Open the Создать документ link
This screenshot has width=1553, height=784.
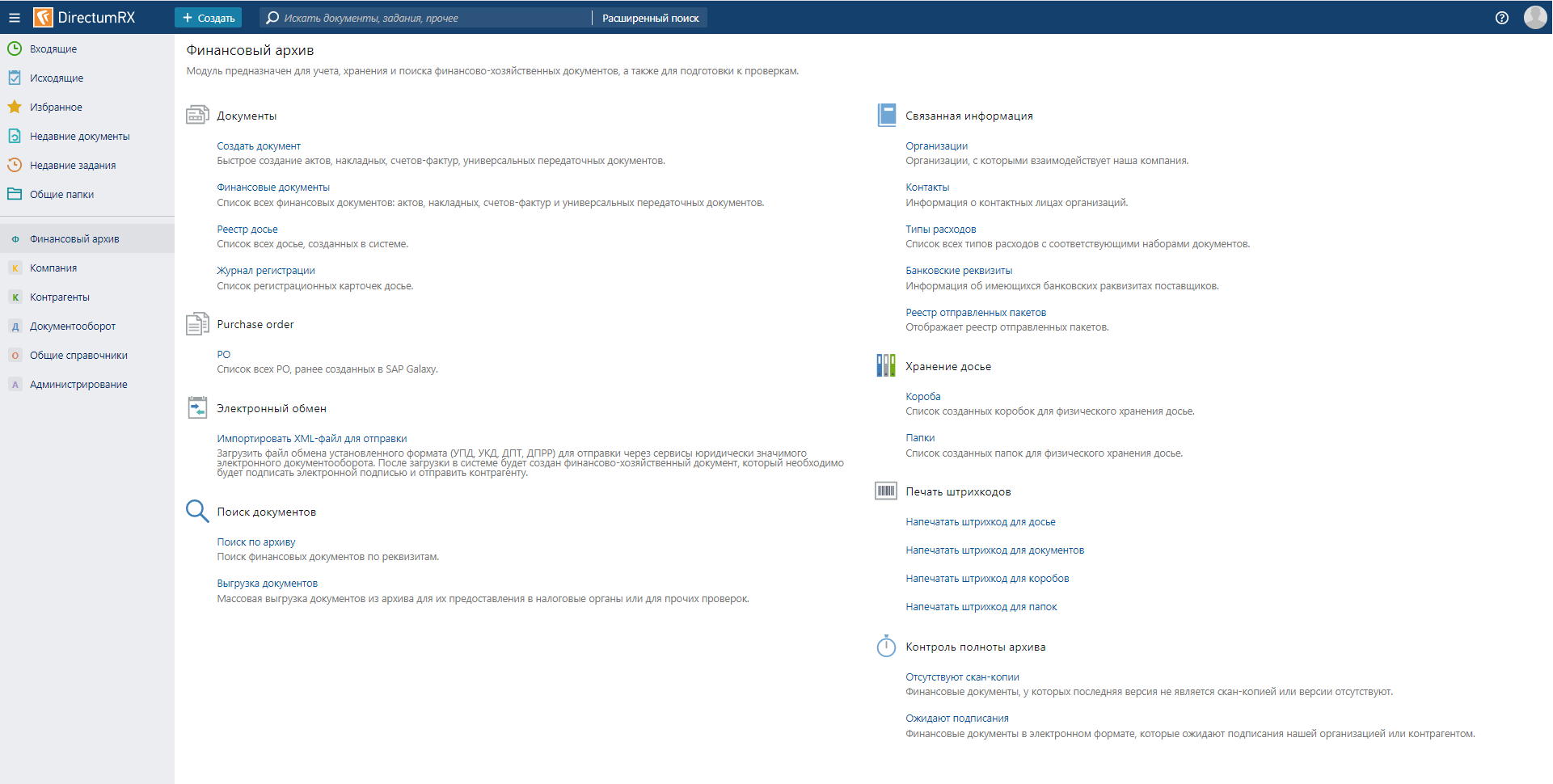259,146
